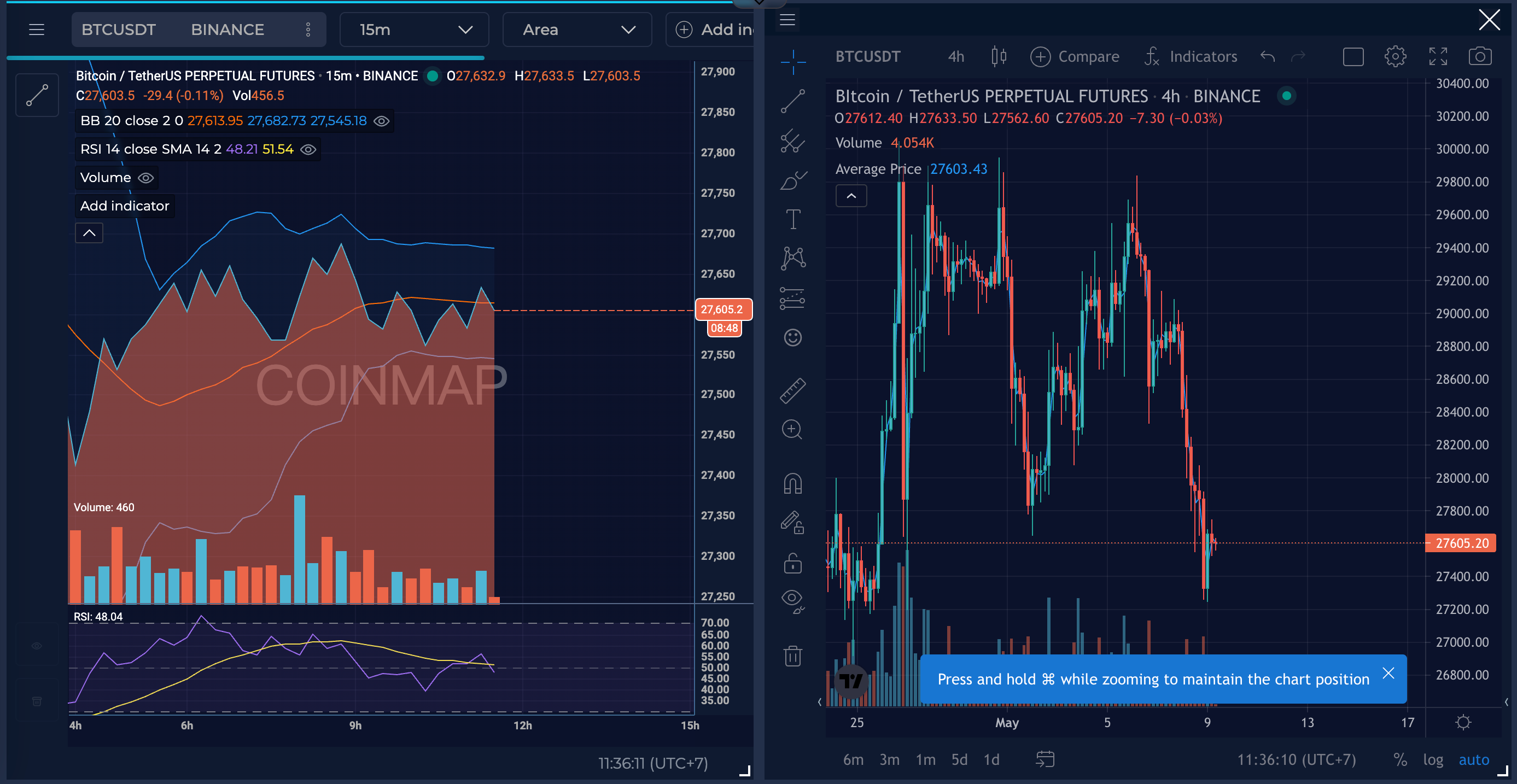Image resolution: width=1517 pixels, height=784 pixels.
Task: Collapse the left chart indicator legend
Action: pyautogui.click(x=89, y=233)
